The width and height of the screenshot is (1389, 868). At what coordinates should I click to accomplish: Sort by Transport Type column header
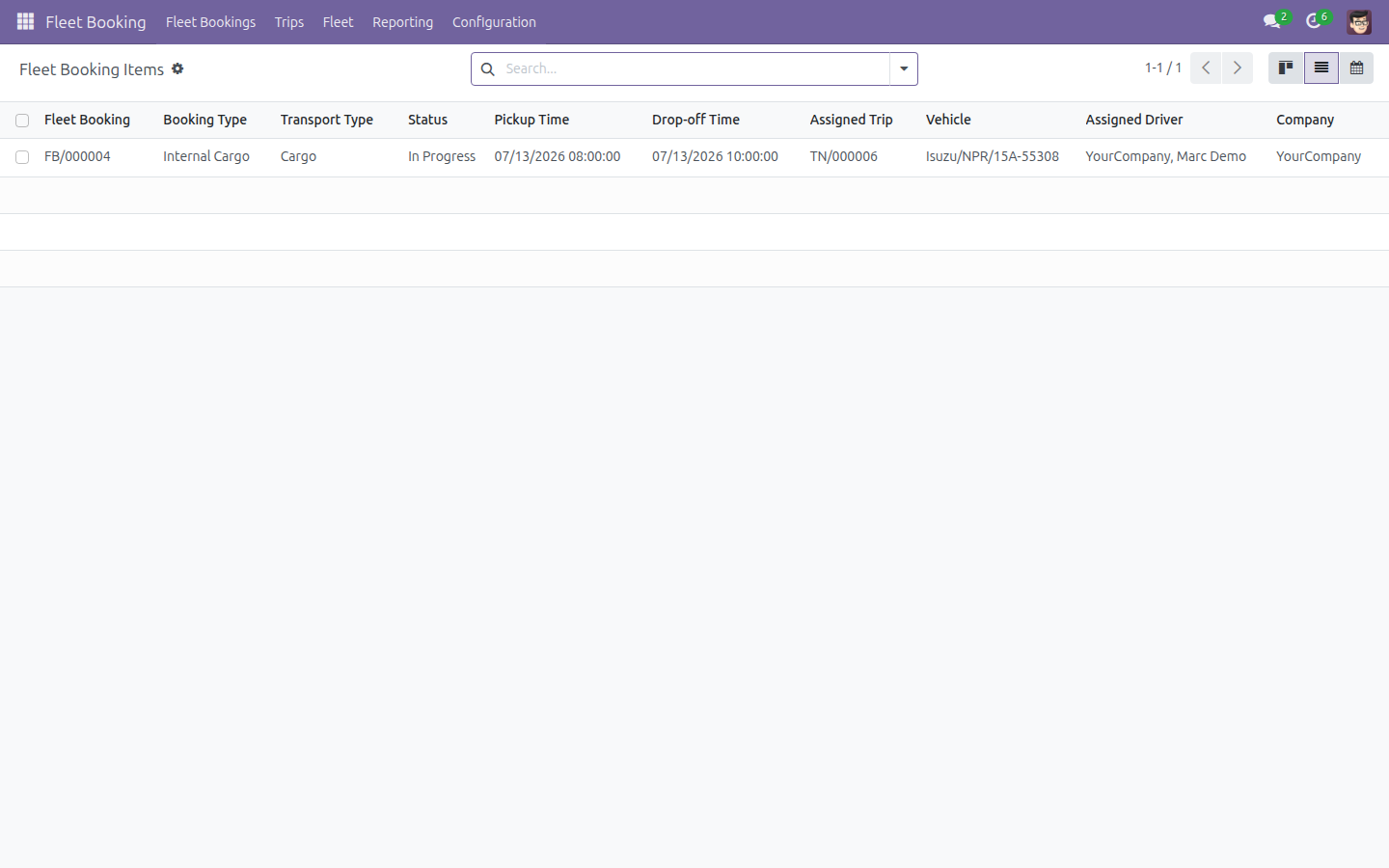pyautogui.click(x=327, y=120)
